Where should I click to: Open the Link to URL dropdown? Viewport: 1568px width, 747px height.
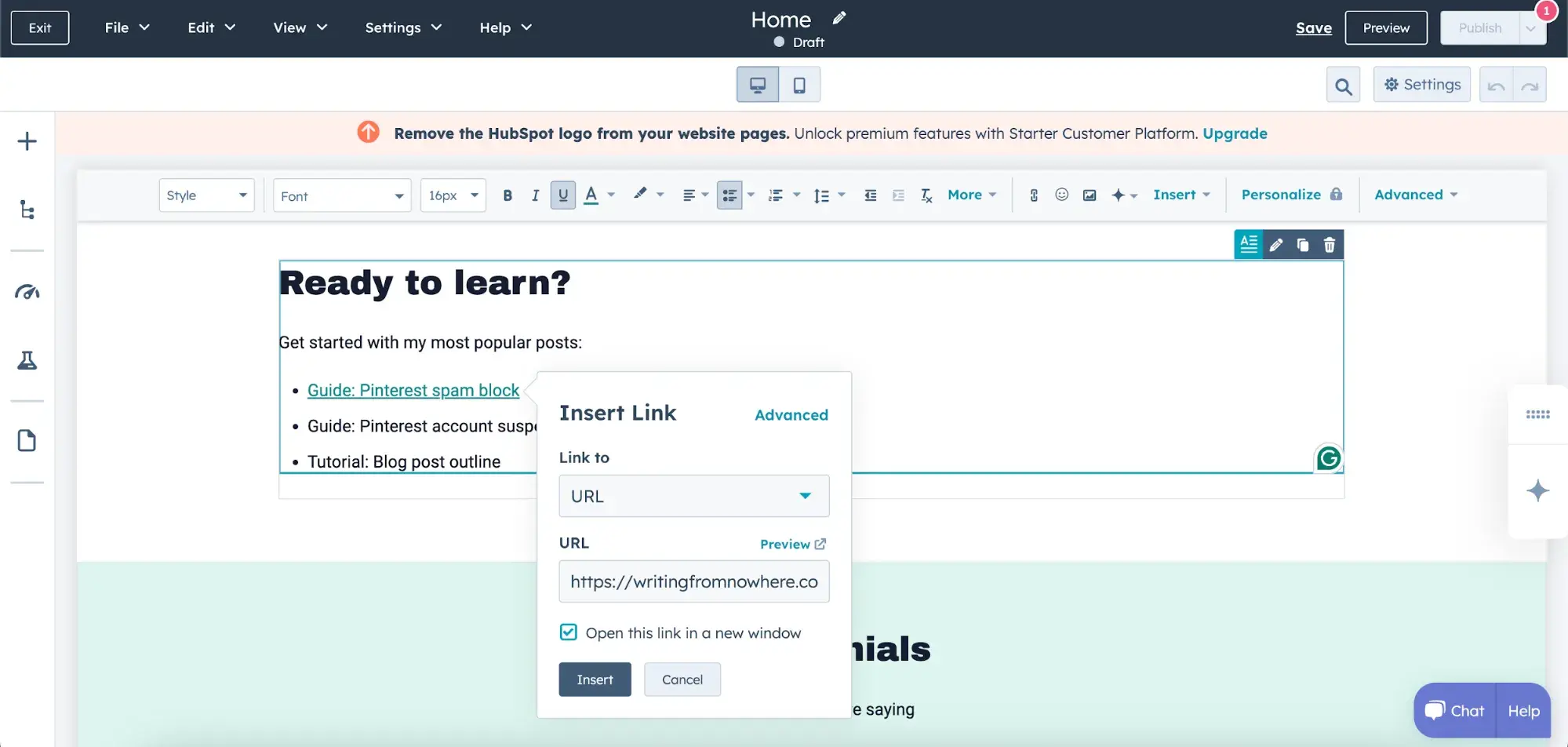(694, 496)
